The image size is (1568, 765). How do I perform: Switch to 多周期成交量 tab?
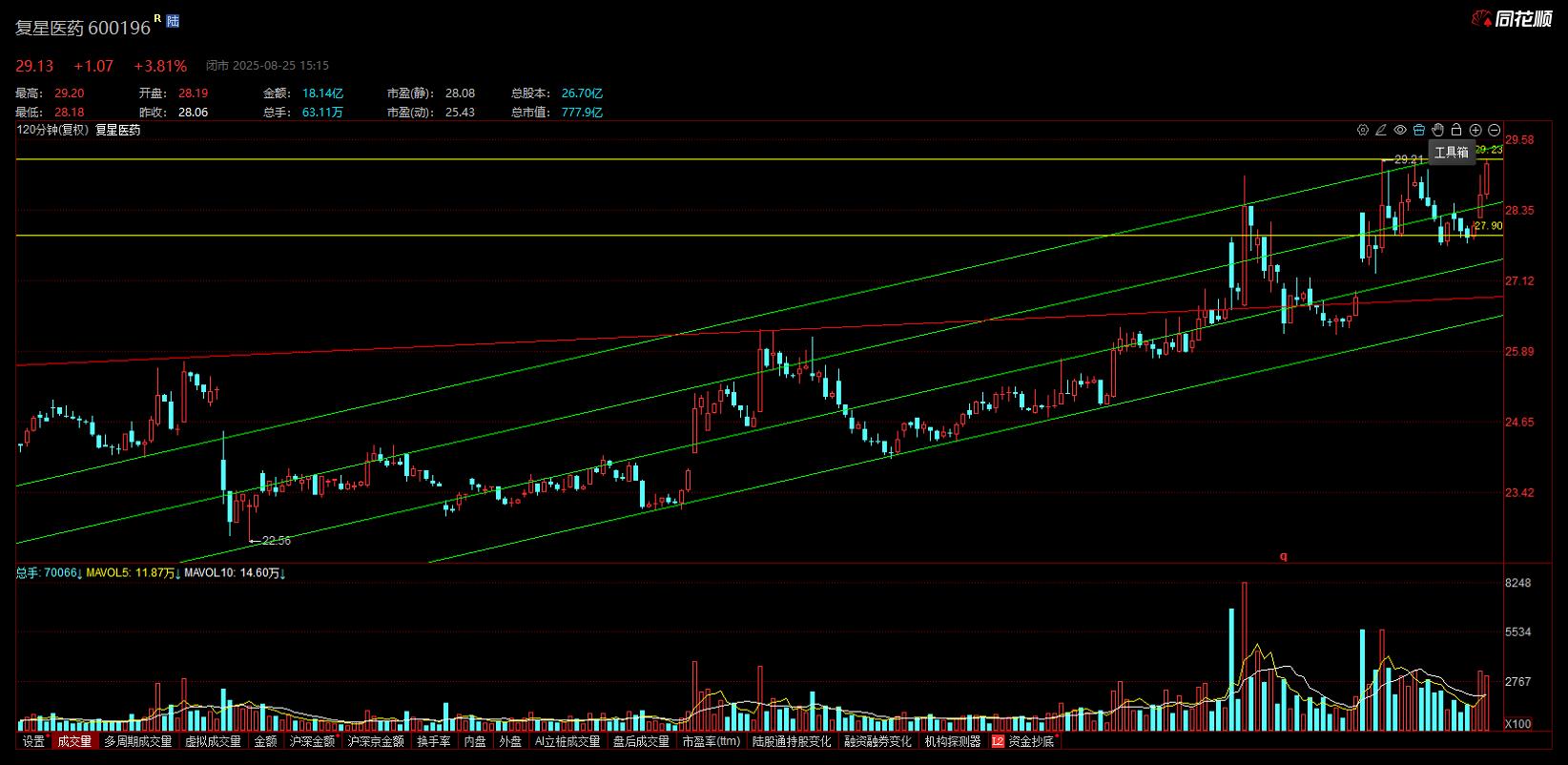(x=138, y=741)
